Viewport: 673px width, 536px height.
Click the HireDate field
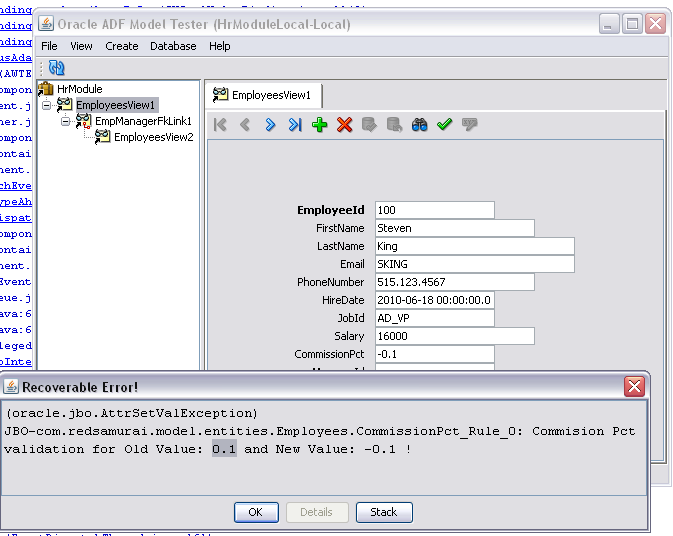[x=435, y=300]
